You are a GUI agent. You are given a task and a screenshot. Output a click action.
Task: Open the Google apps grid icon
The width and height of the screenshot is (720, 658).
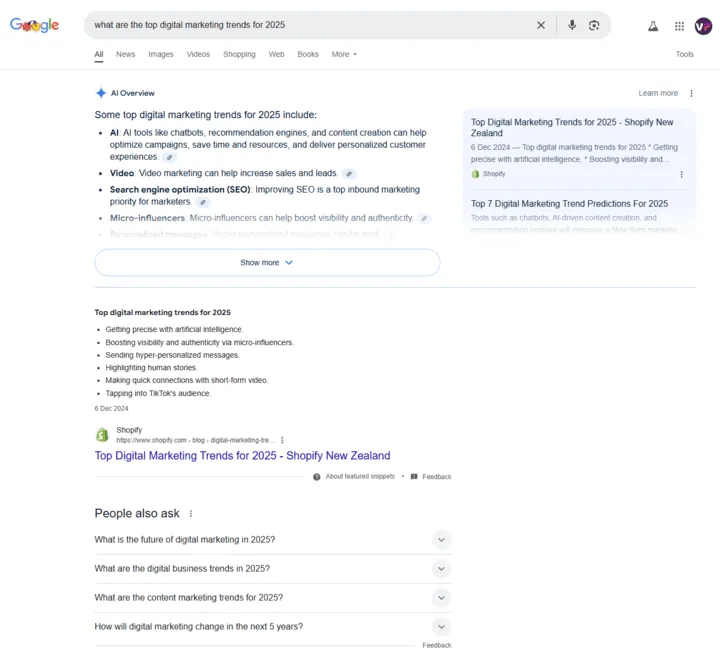679,26
